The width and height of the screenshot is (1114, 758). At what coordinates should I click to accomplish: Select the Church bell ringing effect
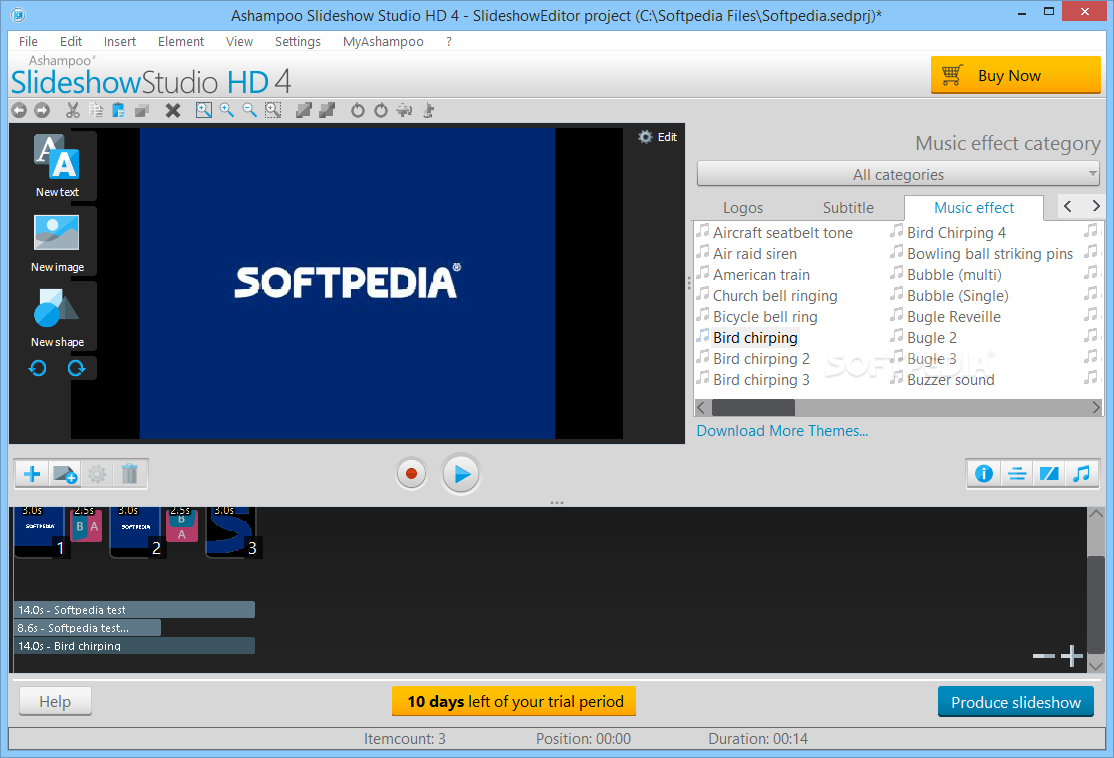point(774,296)
